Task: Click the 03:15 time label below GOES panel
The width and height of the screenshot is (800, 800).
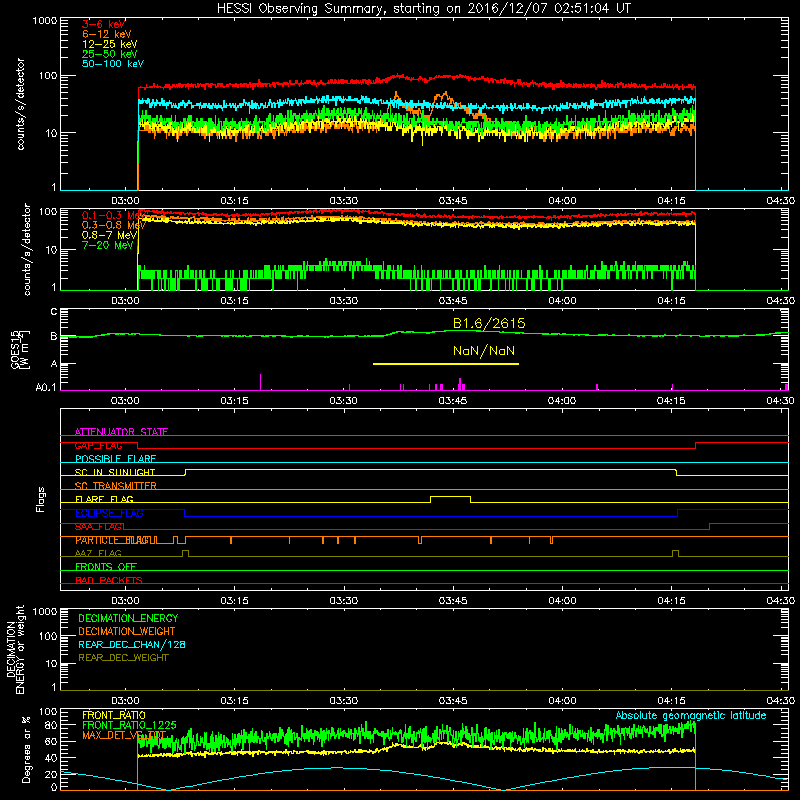Action: click(235, 401)
